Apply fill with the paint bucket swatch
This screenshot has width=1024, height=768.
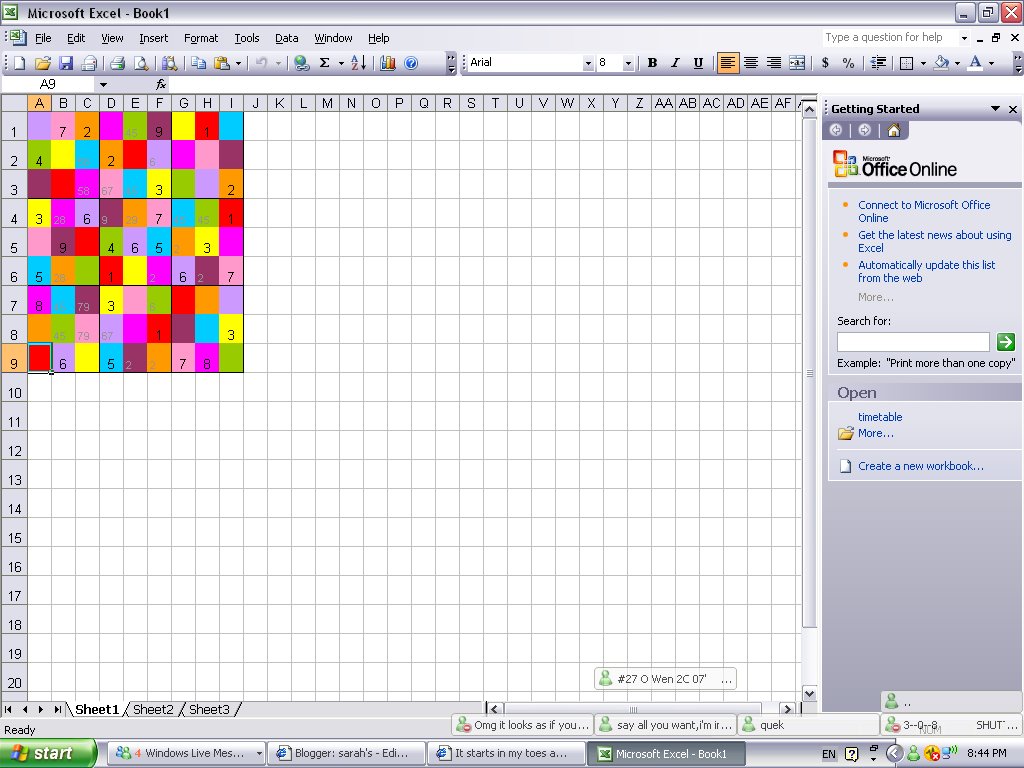[941, 63]
